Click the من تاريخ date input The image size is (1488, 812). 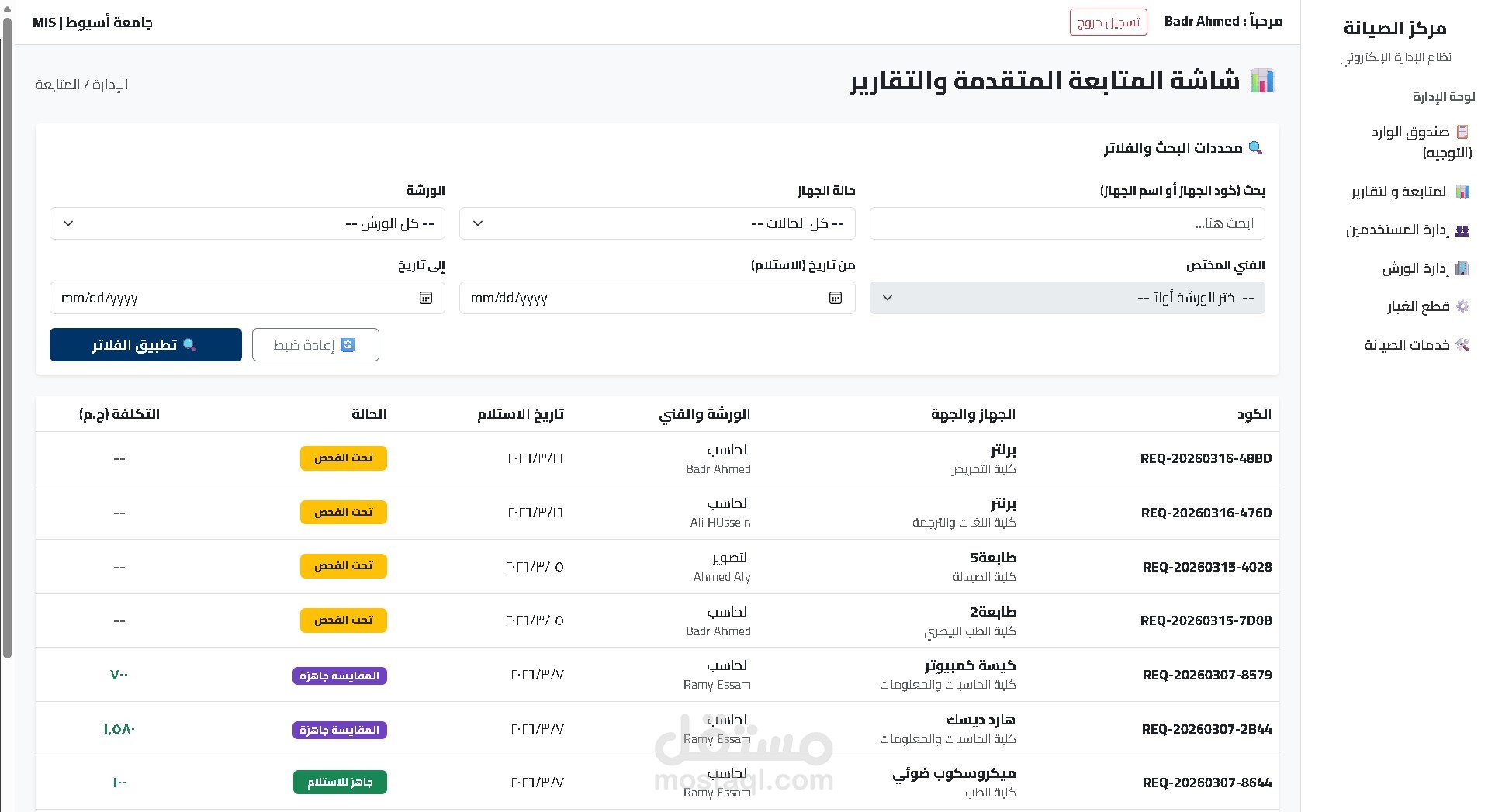(x=657, y=298)
